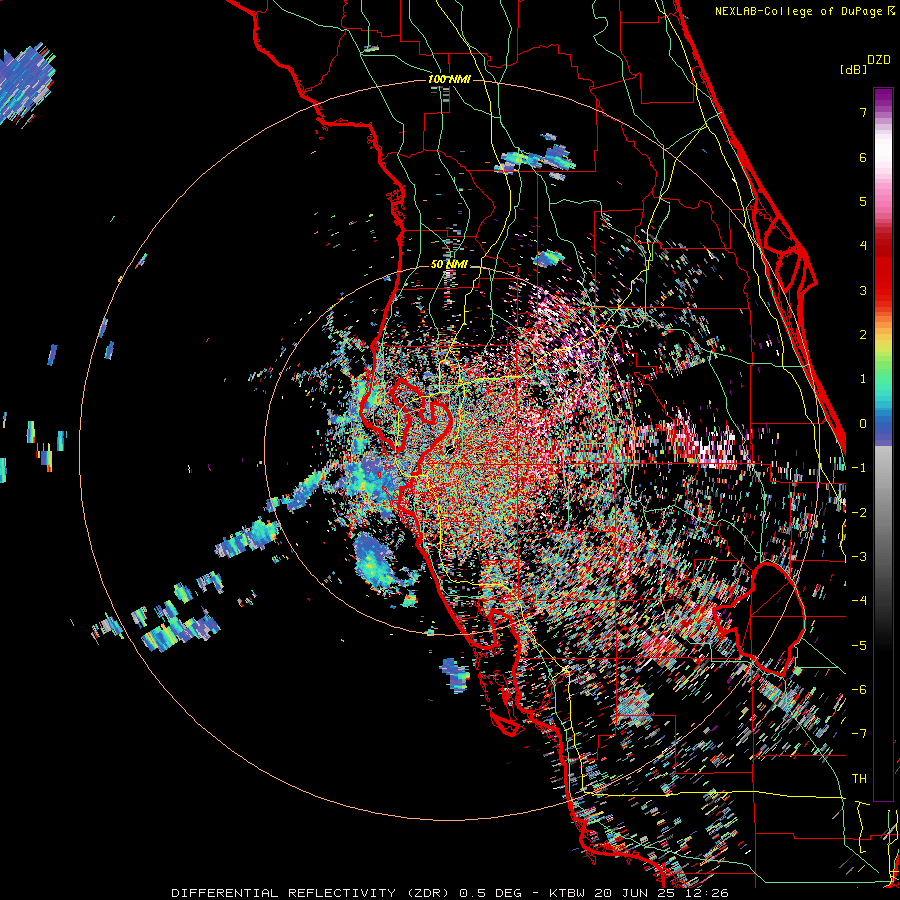Image resolution: width=900 pixels, height=900 pixels.
Task: Click the 50 NMI range ring label
Action: coord(449,264)
